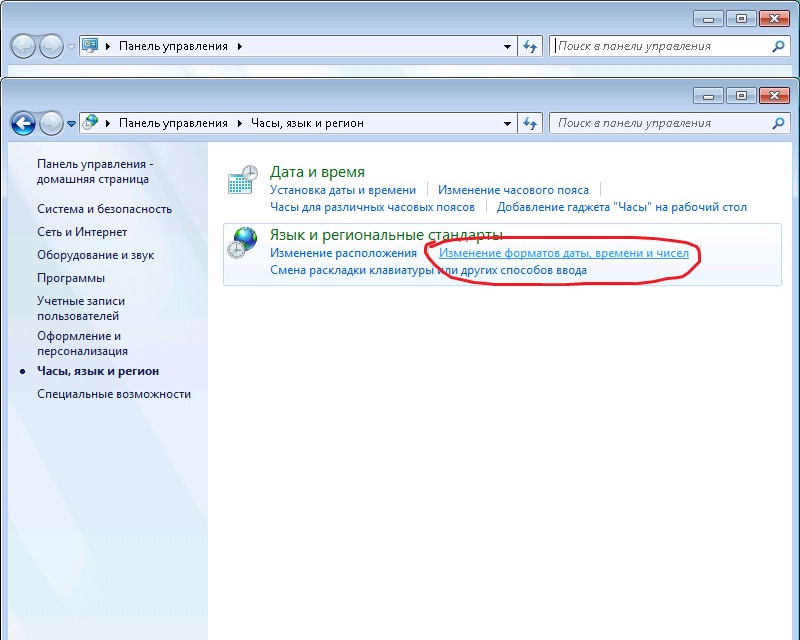Open 'Смена раскладки клавиатуры или других способов ввода'
This screenshot has width=800, height=640.
pyautogui.click(x=429, y=270)
